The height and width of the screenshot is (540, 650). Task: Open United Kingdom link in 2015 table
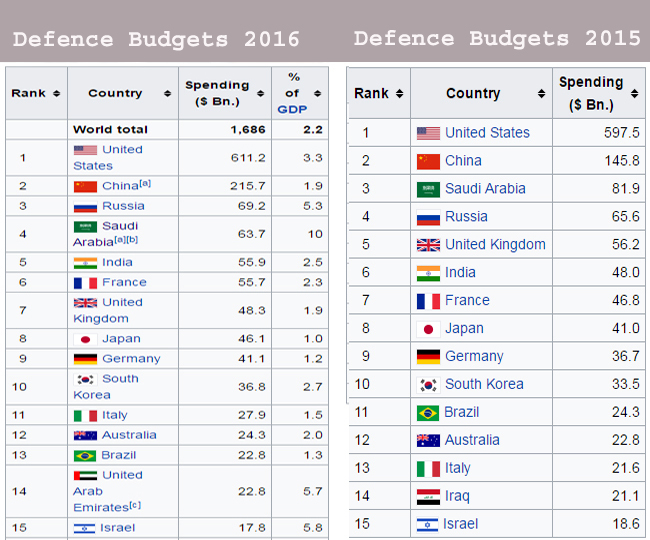click(x=495, y=245)
